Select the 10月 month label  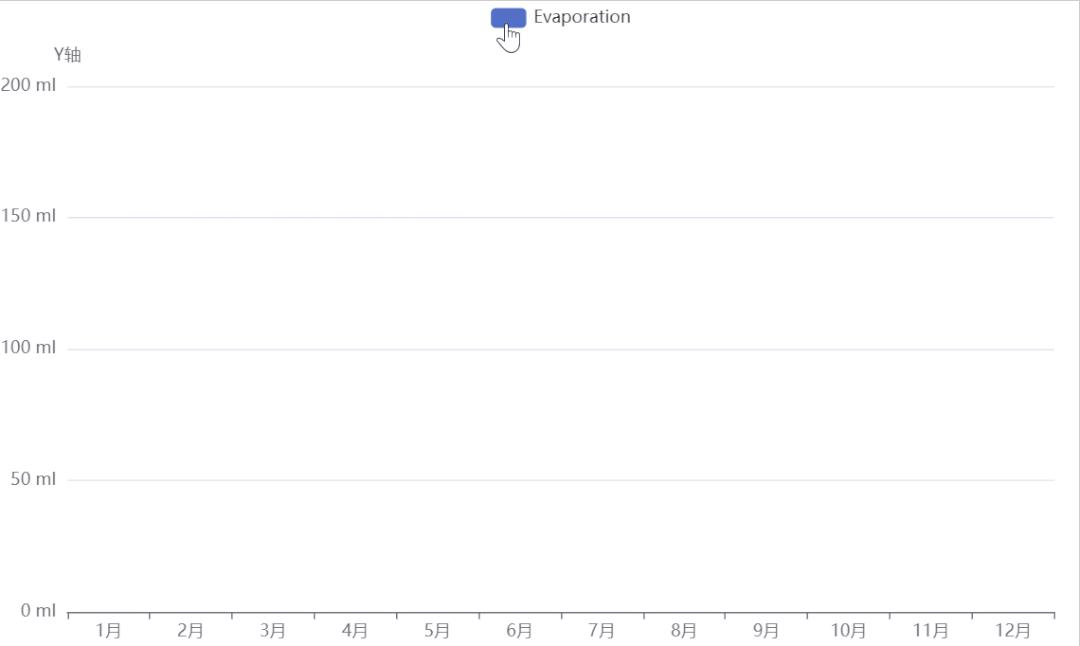pos(849,631)
